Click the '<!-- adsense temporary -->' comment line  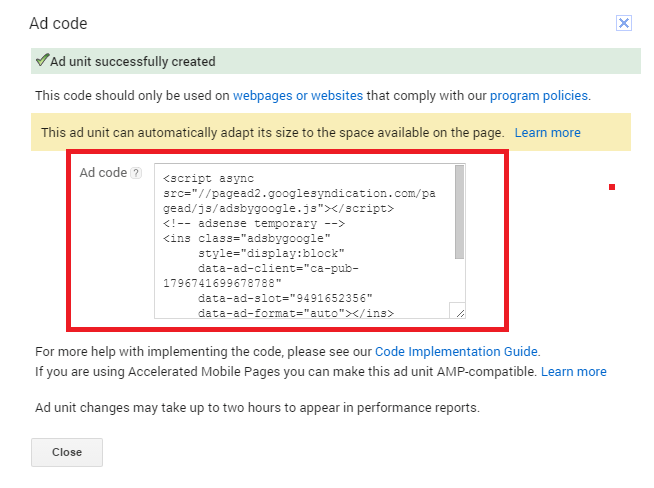pyautogui.click(x=254, y=223)
